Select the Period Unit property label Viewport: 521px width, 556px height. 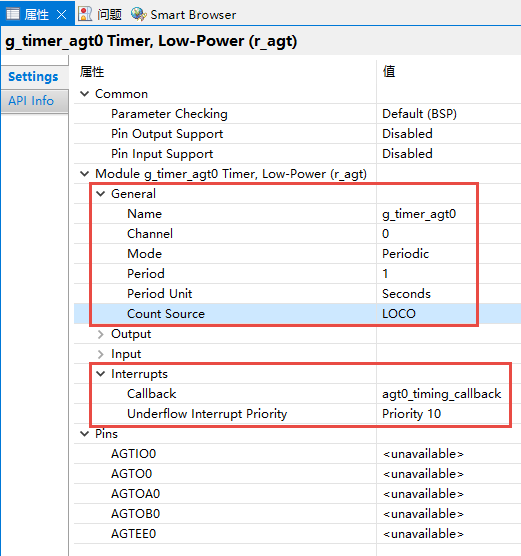[160, 294]
